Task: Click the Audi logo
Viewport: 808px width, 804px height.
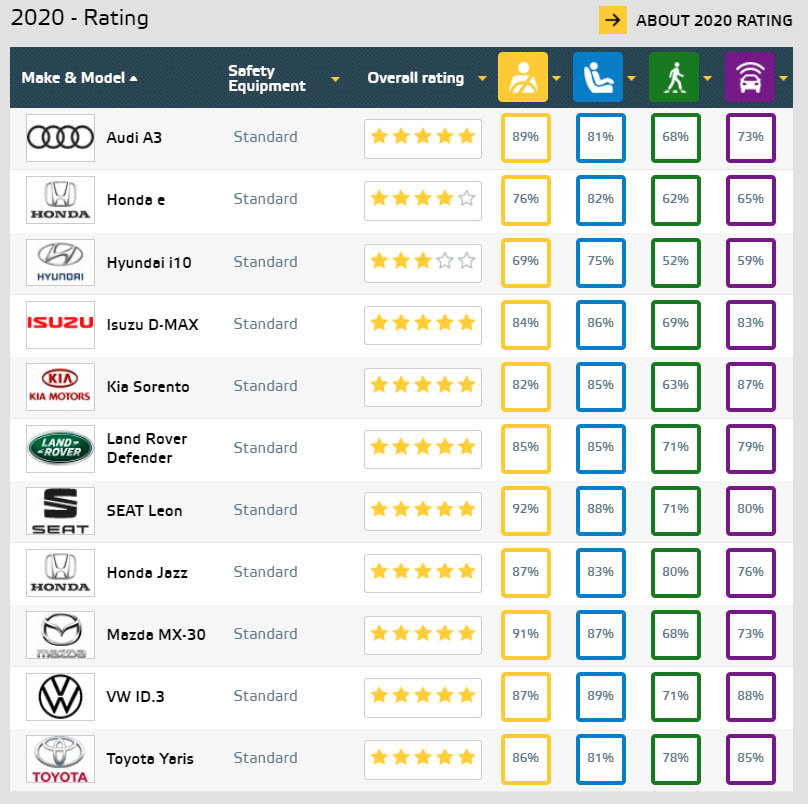Action: 60,137
